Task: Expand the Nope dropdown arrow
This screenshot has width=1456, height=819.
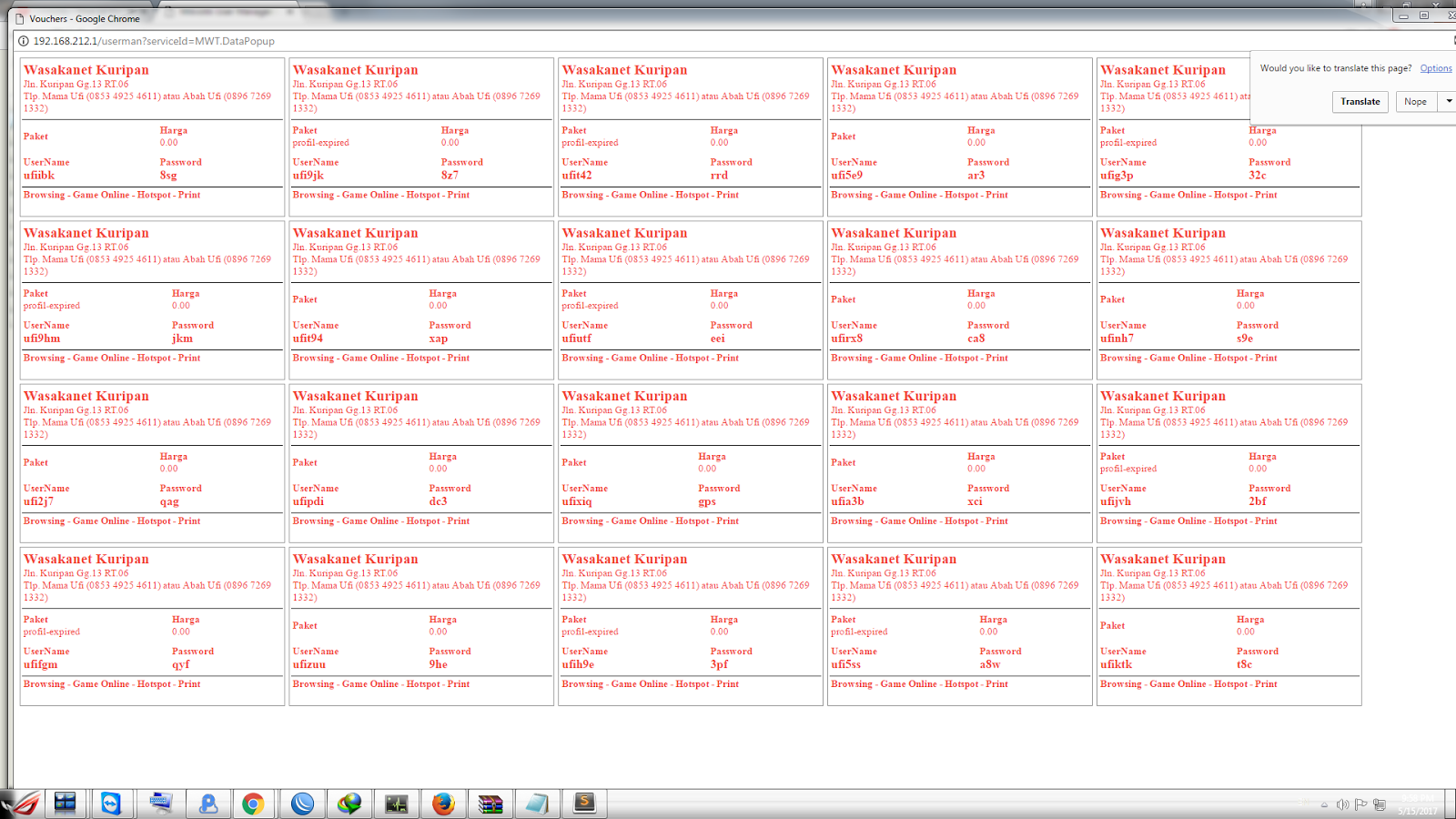Action: [x=1449, y=102]
